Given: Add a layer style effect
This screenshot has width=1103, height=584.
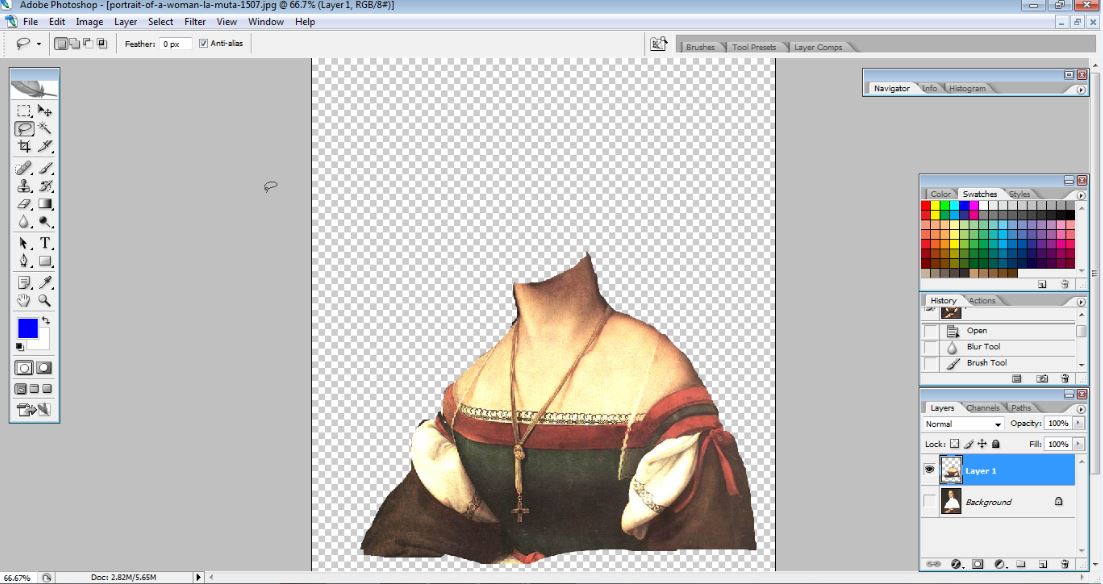Looking at the screenshot, I should [956, 564].
